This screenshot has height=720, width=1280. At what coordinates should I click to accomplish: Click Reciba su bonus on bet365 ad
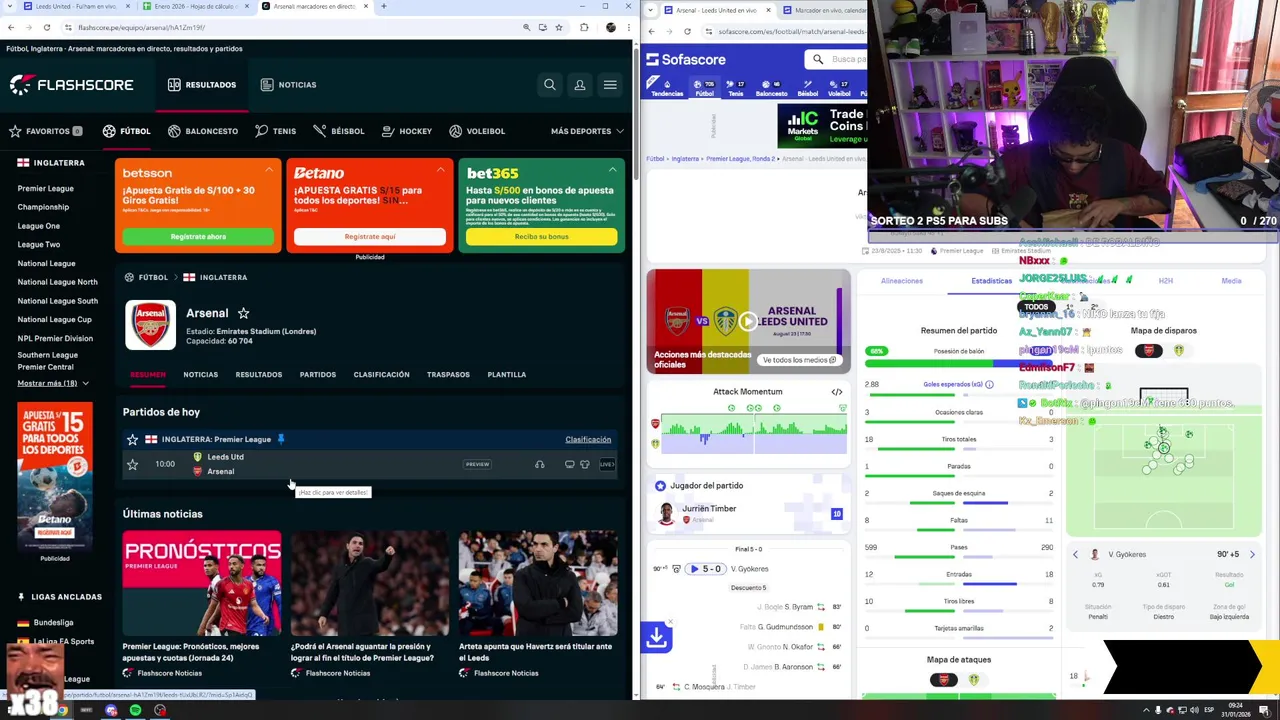point(541,237)
